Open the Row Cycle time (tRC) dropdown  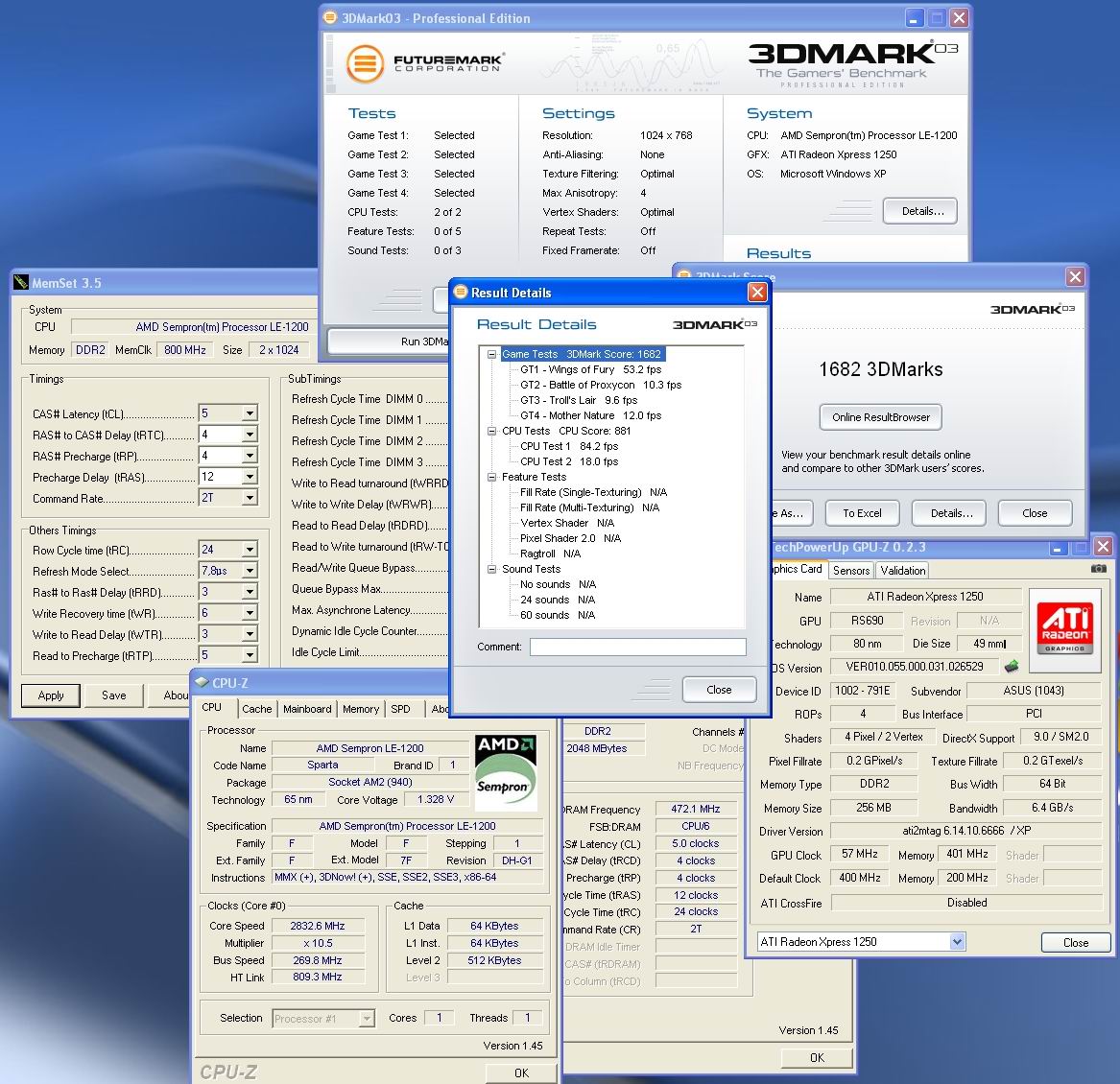250,549
